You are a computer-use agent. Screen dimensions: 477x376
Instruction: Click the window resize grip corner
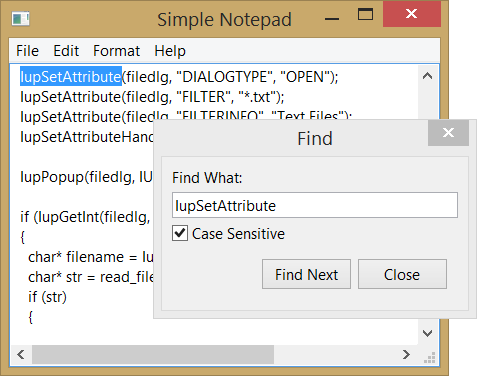(430, 357)
